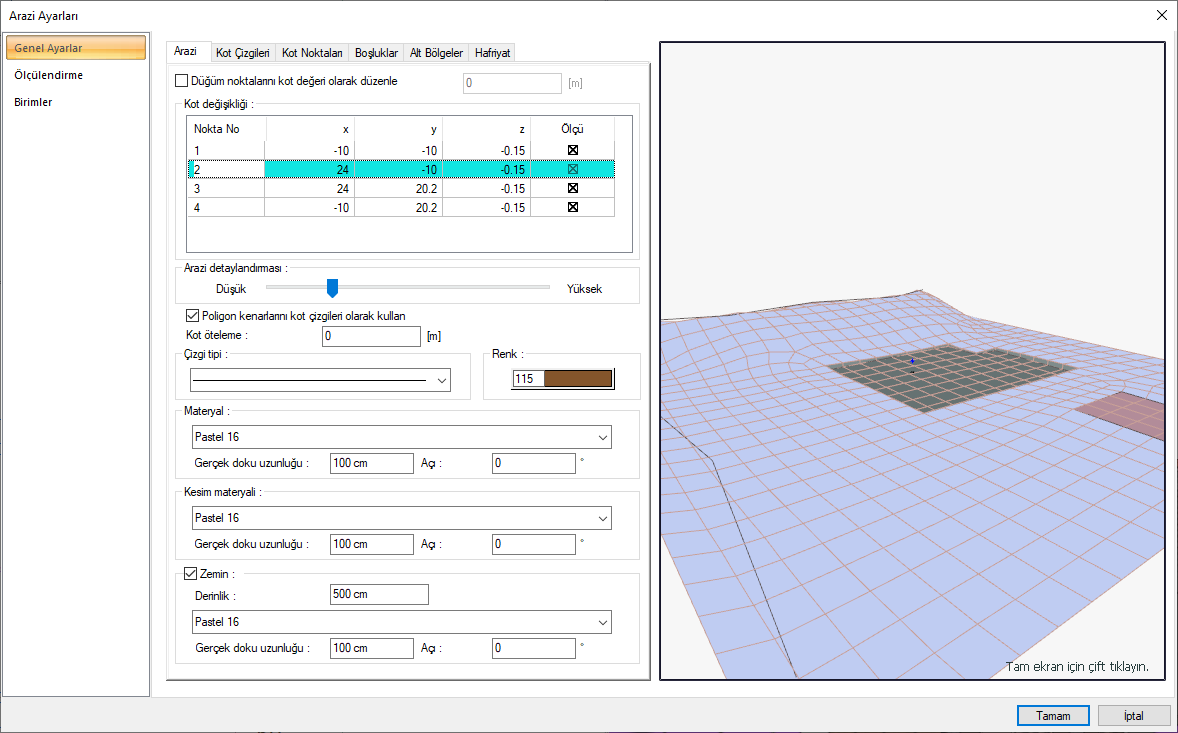Enable Düğüm noktalarını kot değeri olarak düzenle
The width and height of the screenshot is (1178, 733).
182,82
